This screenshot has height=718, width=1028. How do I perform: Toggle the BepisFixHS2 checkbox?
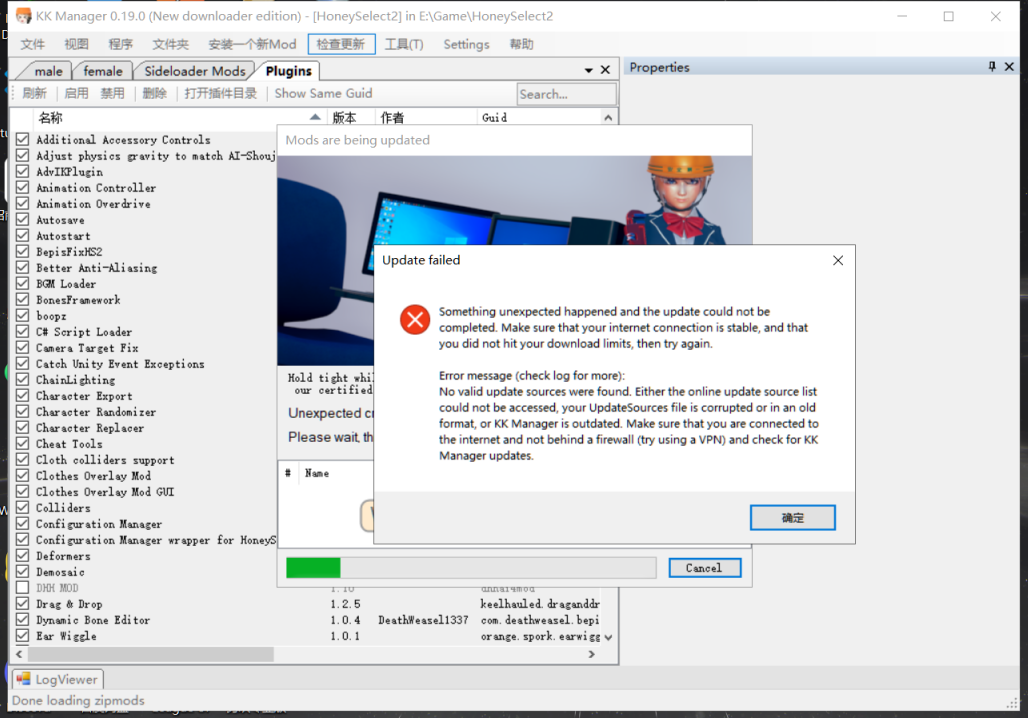tap(23, 252)
